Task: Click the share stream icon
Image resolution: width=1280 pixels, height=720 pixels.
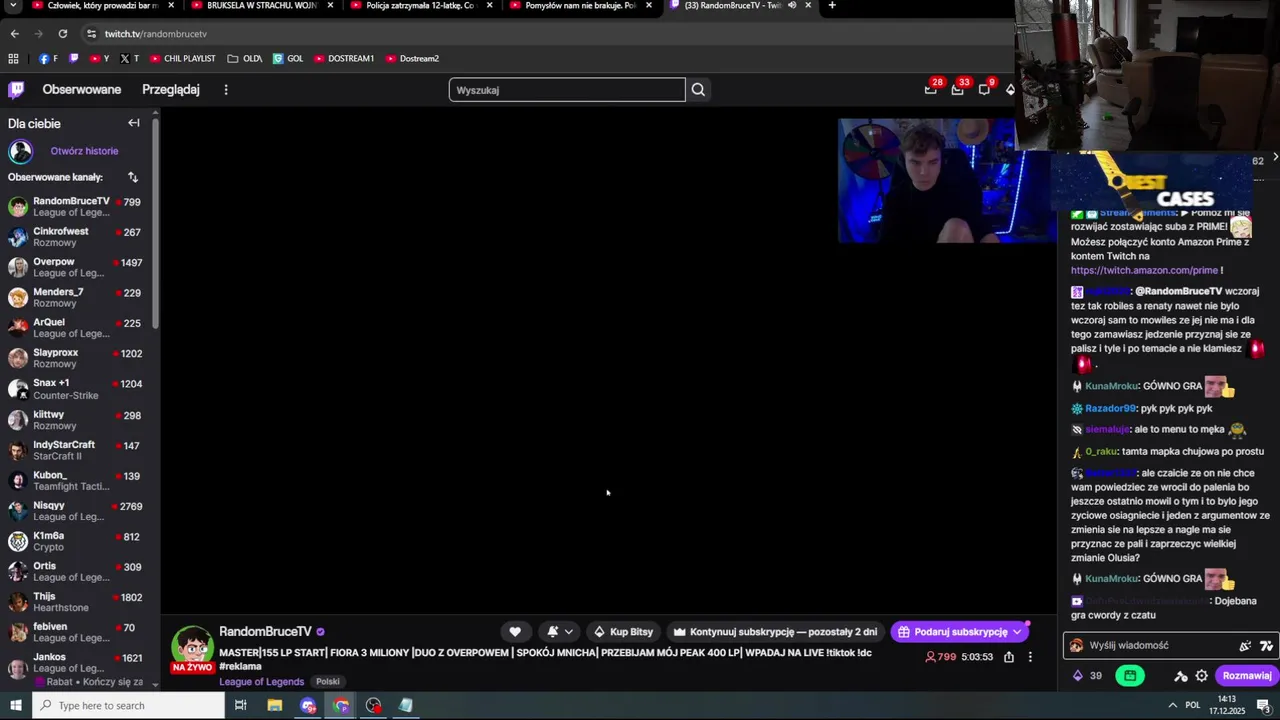Action: pos(1009,657)
